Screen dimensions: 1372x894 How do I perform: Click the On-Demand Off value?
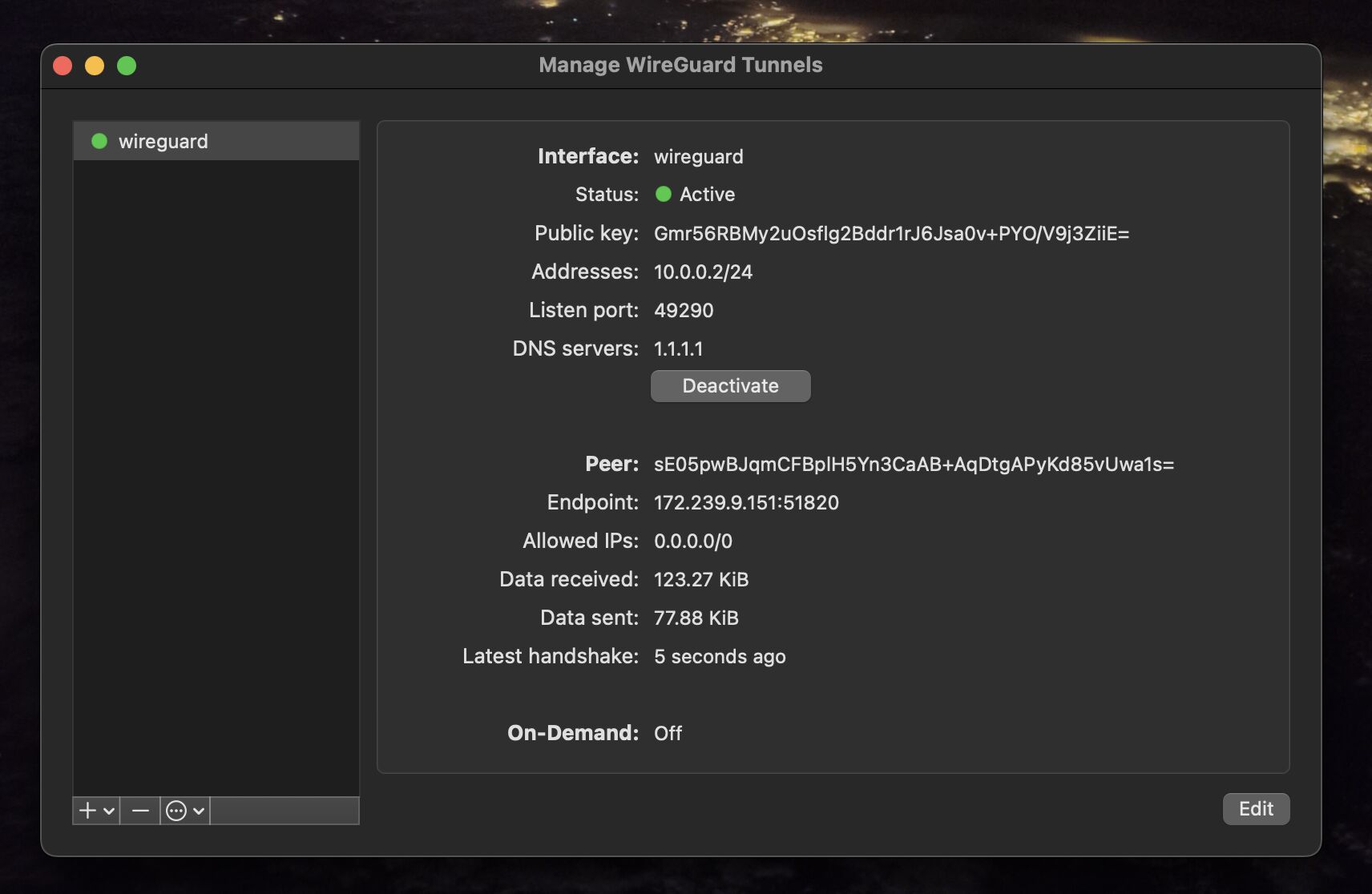click(x=668, y=733)
